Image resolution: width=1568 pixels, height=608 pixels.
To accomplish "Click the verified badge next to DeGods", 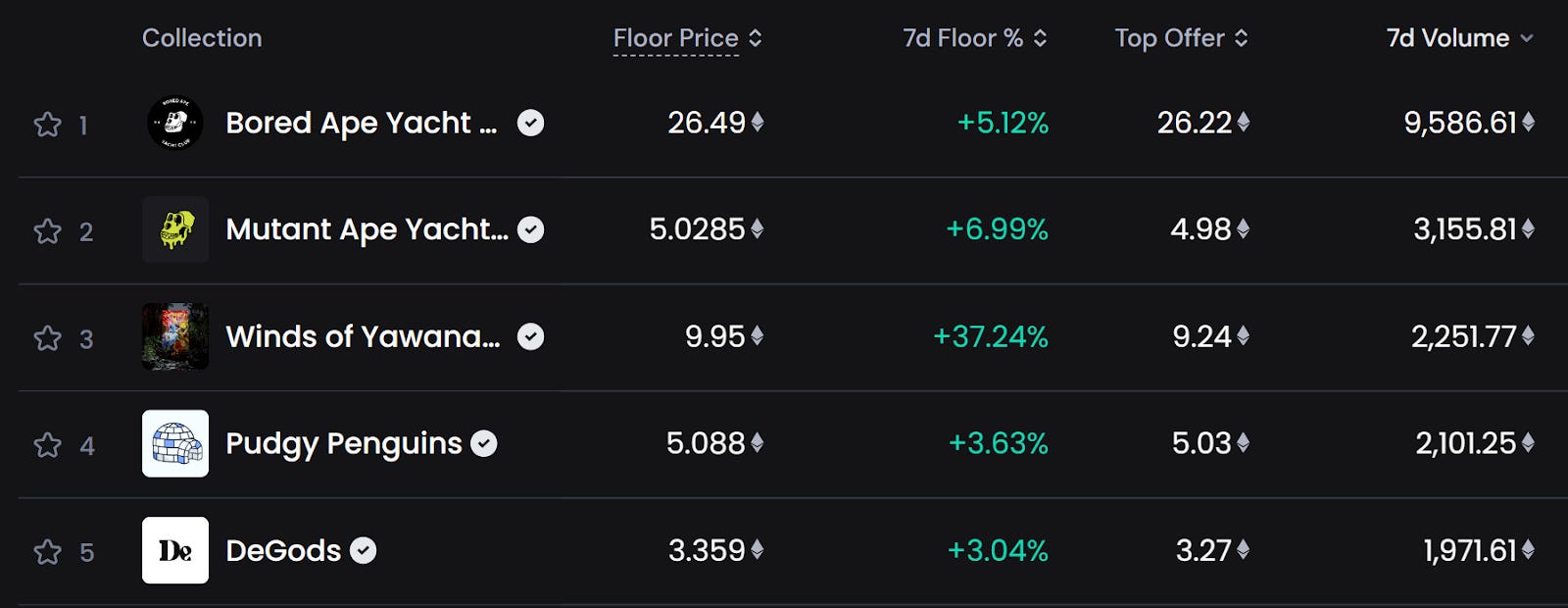I will pyautogui.click(x=364, y=550).
